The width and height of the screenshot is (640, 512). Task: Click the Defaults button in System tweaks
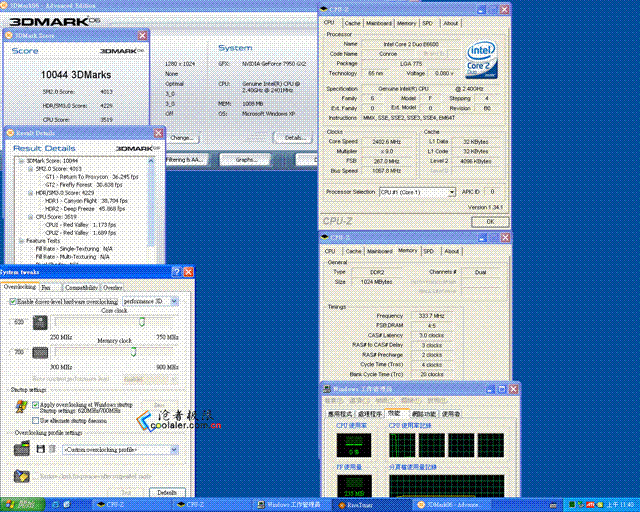(167, 492)
